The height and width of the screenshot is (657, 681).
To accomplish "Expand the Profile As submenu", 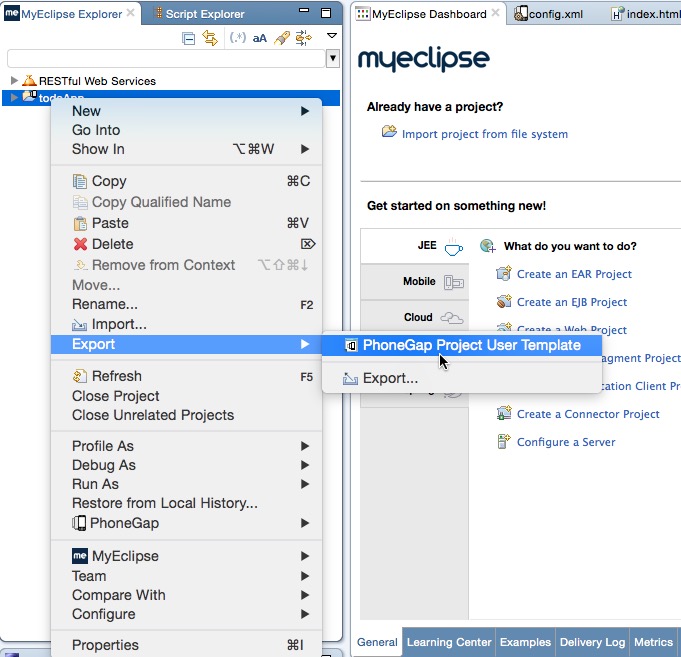I will pos(186,446).
